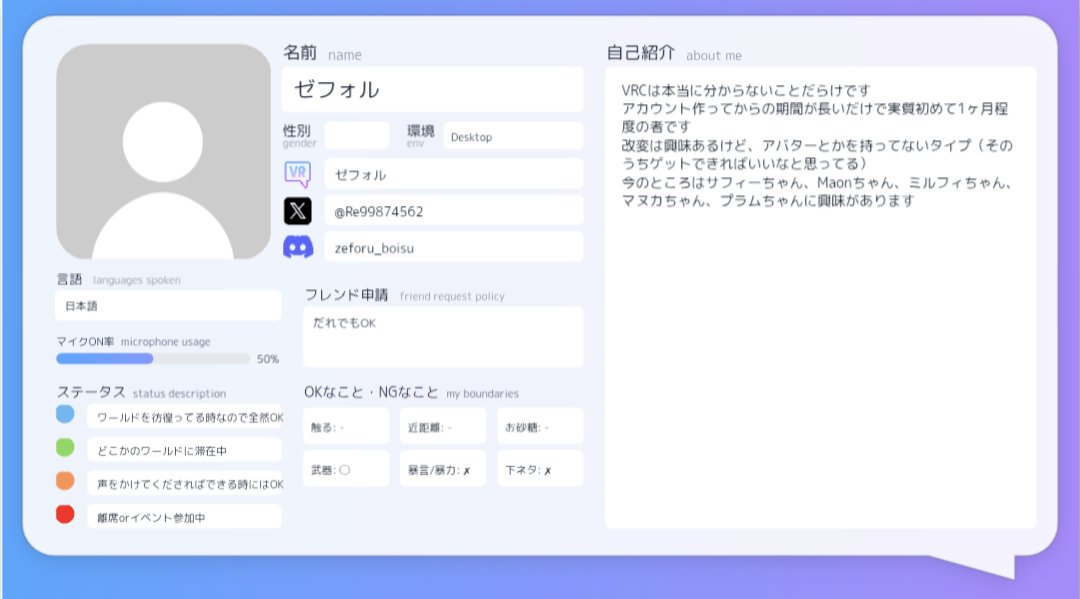This screenshot has width=1080, height=599.
Task: Click the environment field reading Desktop
Action: 513,136
